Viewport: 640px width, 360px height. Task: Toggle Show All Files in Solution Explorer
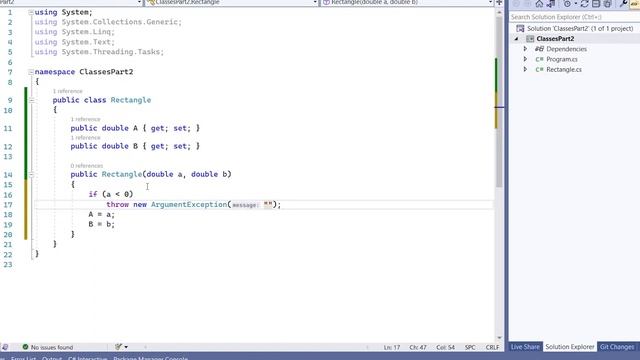607,4
